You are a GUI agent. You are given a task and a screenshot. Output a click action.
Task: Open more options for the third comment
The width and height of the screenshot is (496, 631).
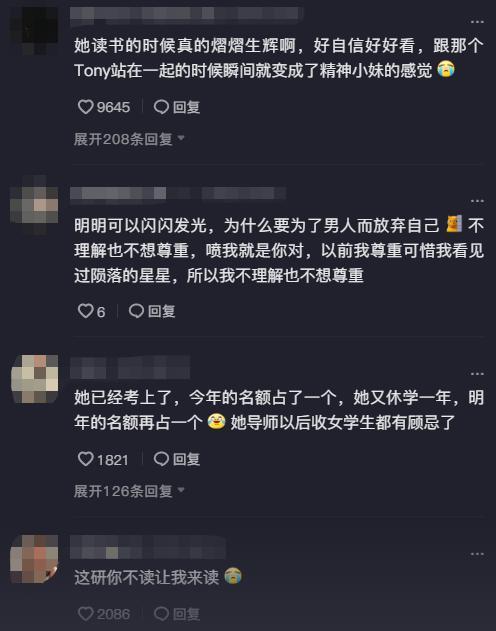coord(477,374)
